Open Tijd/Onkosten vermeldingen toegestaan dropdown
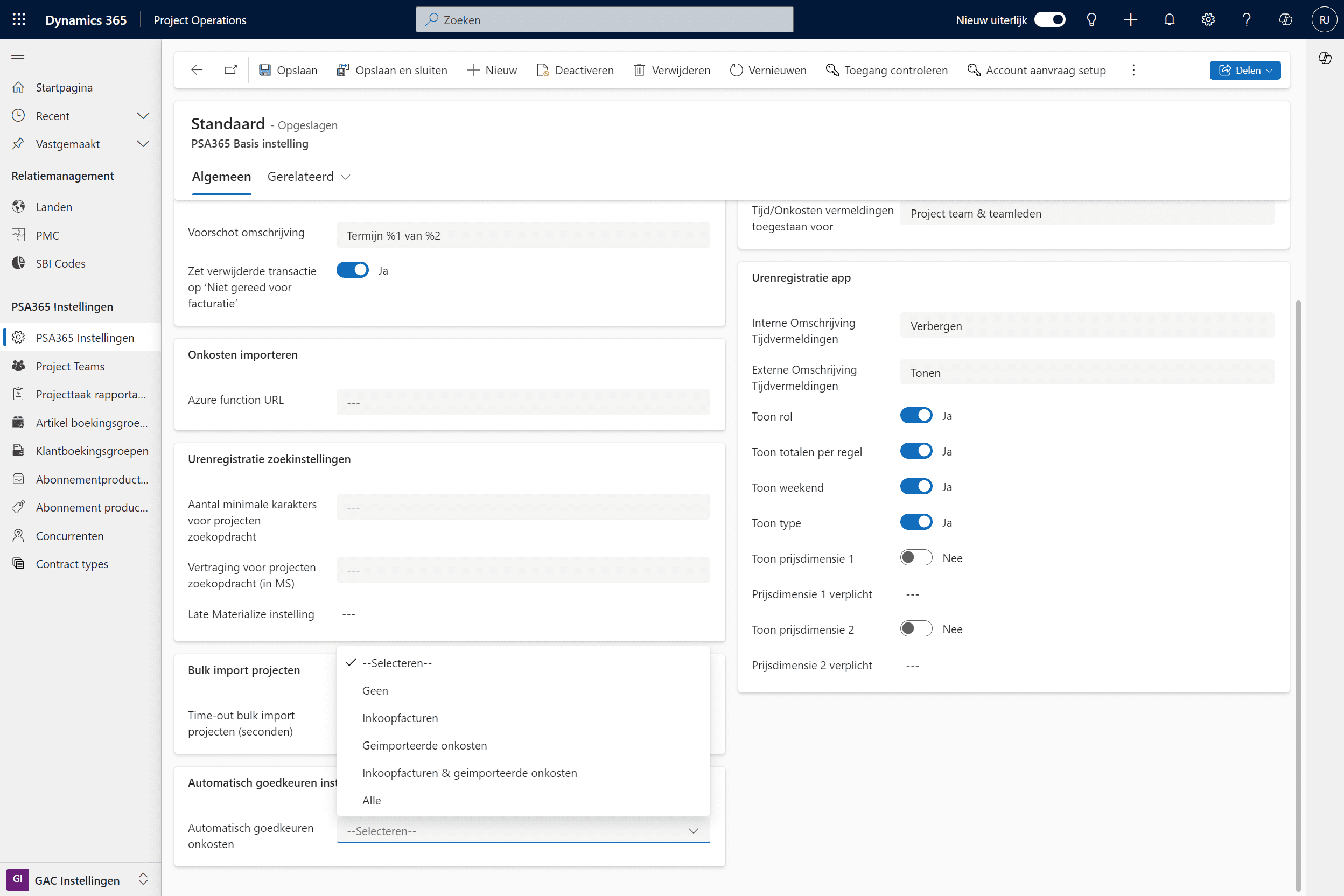Viewport: 1344px width, 896px height. click(1087, 213)
